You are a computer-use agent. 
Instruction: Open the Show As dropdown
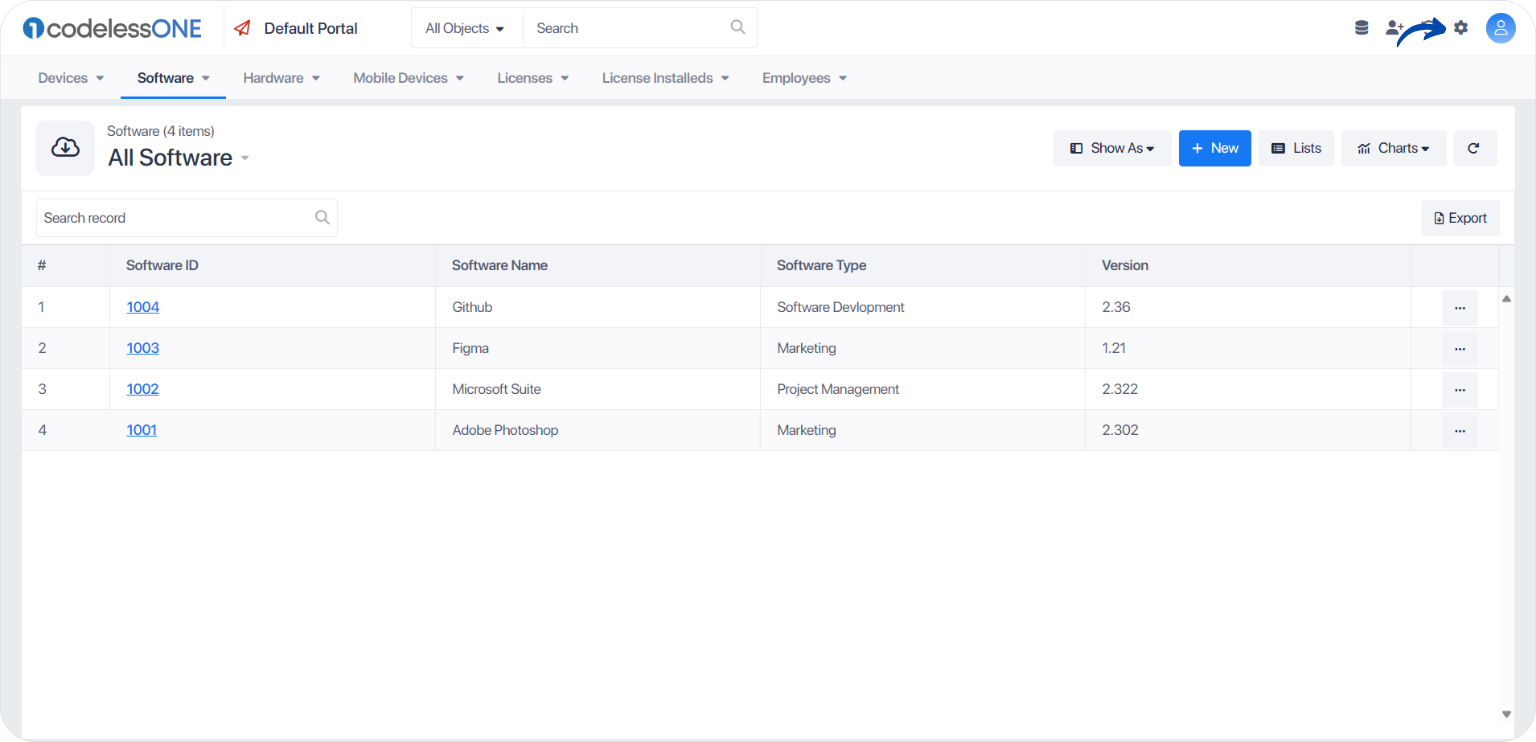pyautogui.click(x=1112, y=148)
